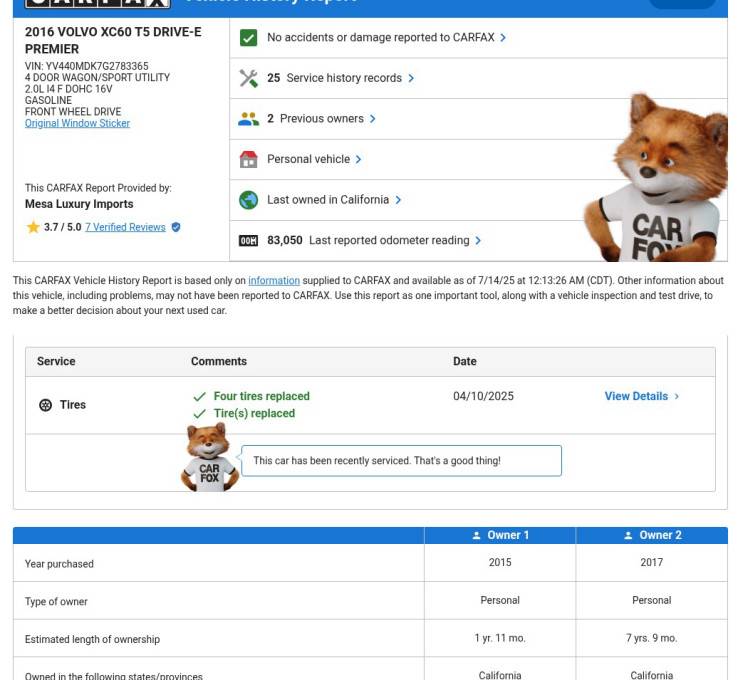Image resolution: width=743 pixels, height=680 pixels.
Task: Click the large Car Fox mascot image
Action: point(658,178)
